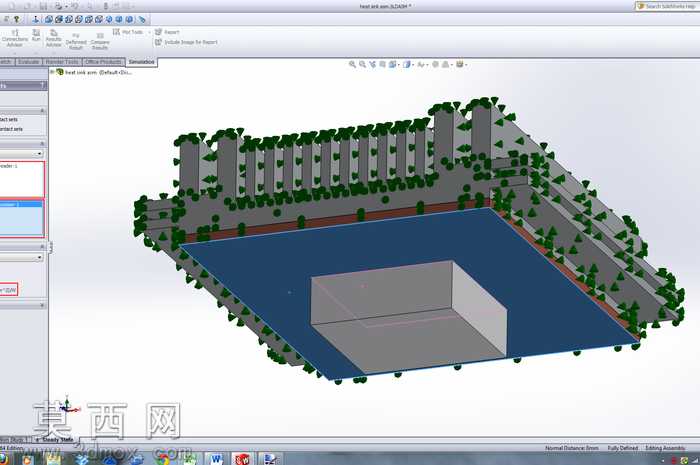
Task: Switch to the Office Products tab
Action: point(103,62)
